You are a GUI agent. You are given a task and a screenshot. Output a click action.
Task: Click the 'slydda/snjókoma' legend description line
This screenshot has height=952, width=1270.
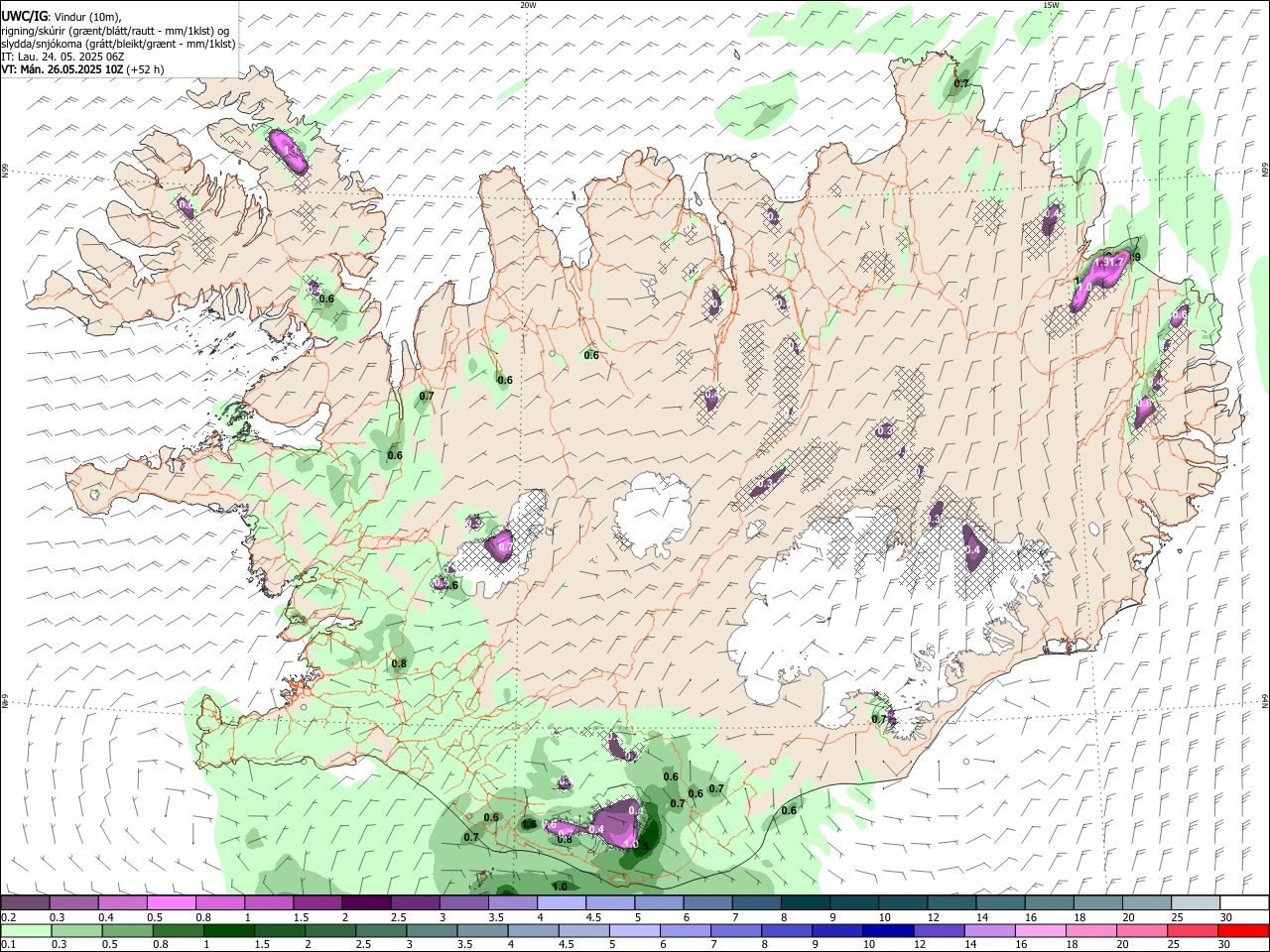pos(118,44)
